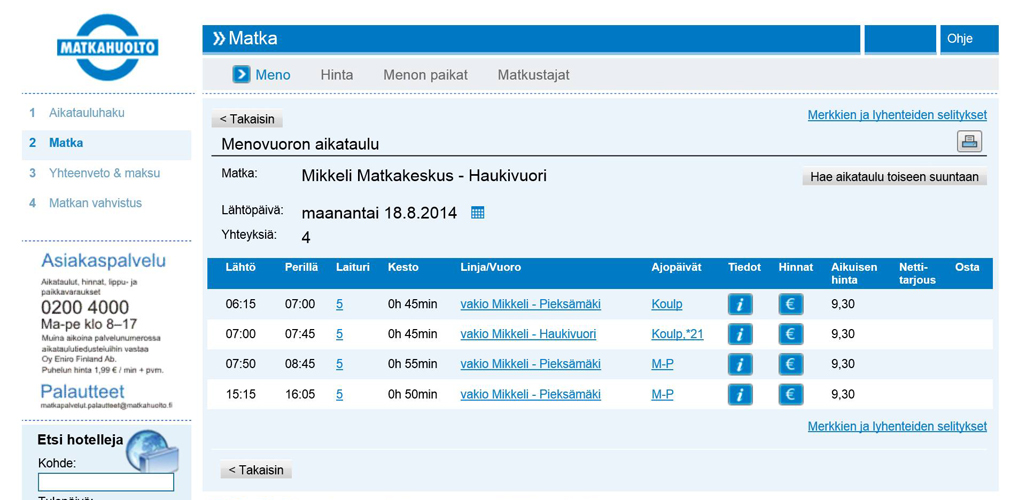Click the Meno arrow icon
The height and width of the screenshot is (500, 1026).
click(241, 75)
